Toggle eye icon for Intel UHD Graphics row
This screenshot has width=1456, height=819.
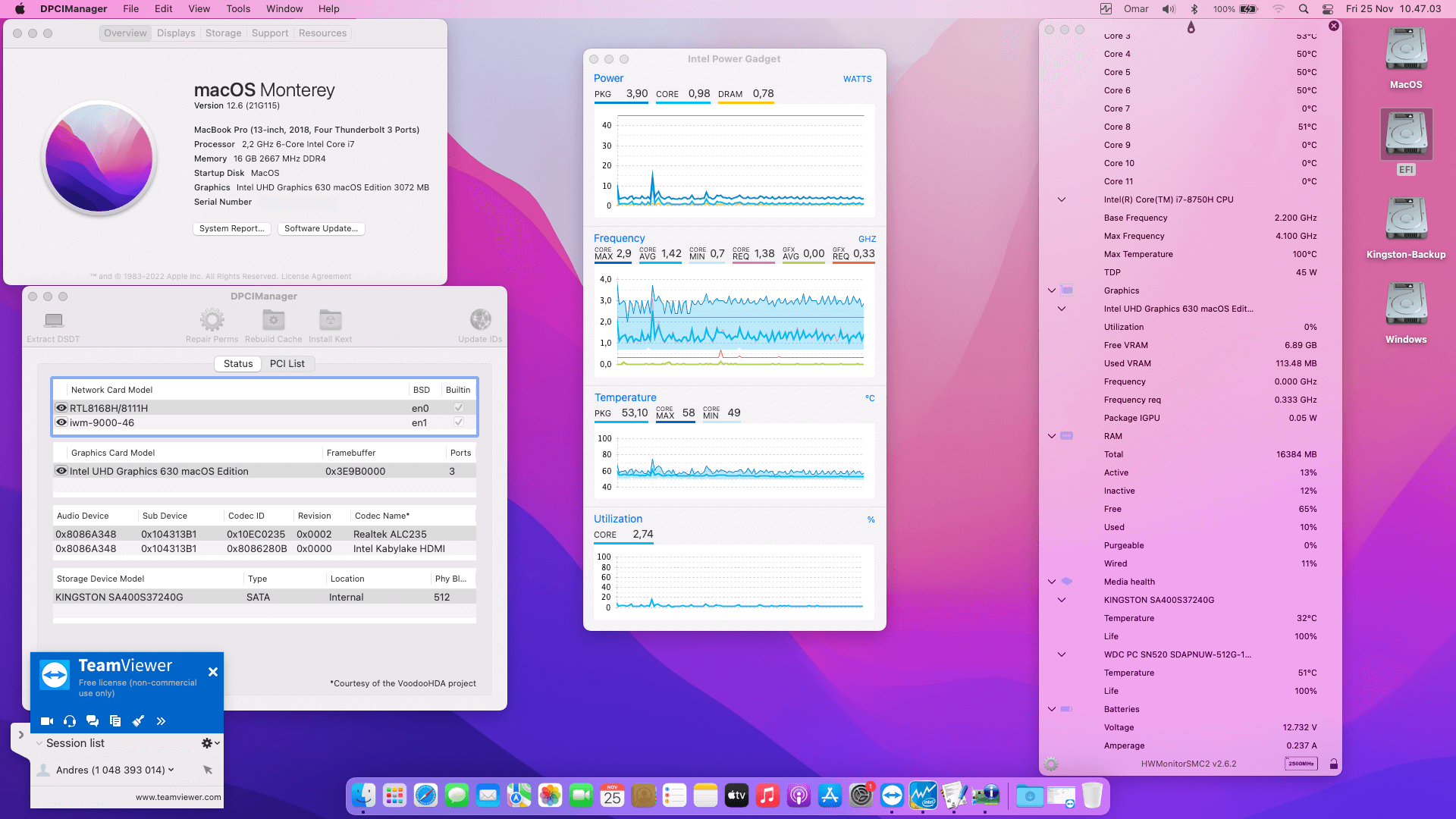coord(61,471)
